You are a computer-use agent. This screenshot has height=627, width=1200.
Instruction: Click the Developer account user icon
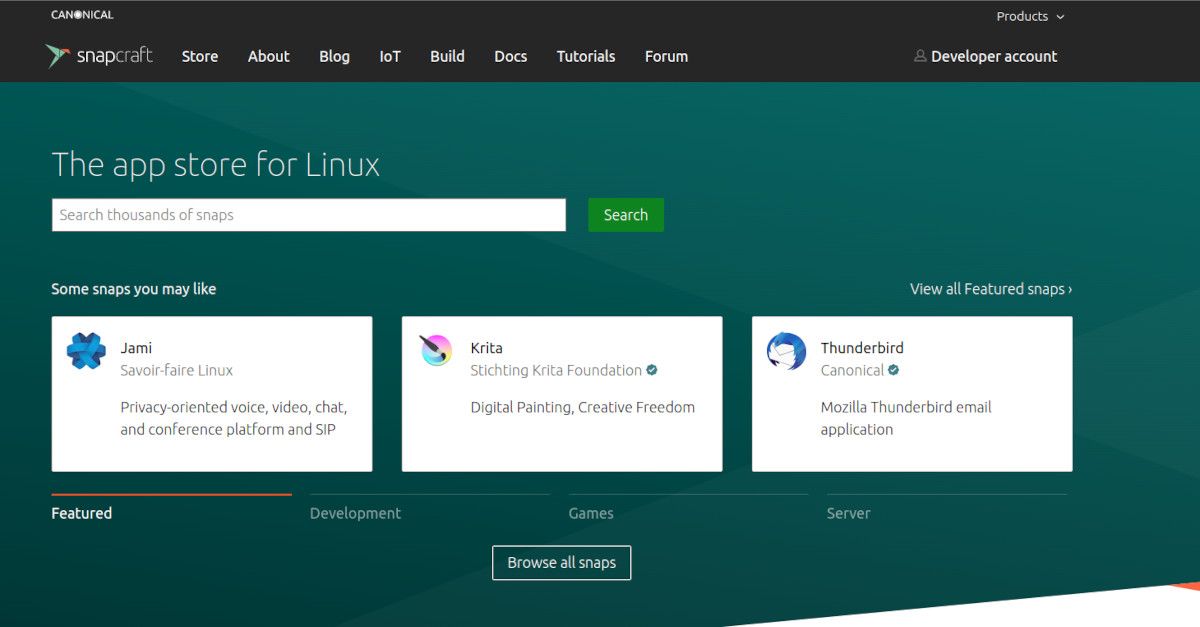click(920, 56)
